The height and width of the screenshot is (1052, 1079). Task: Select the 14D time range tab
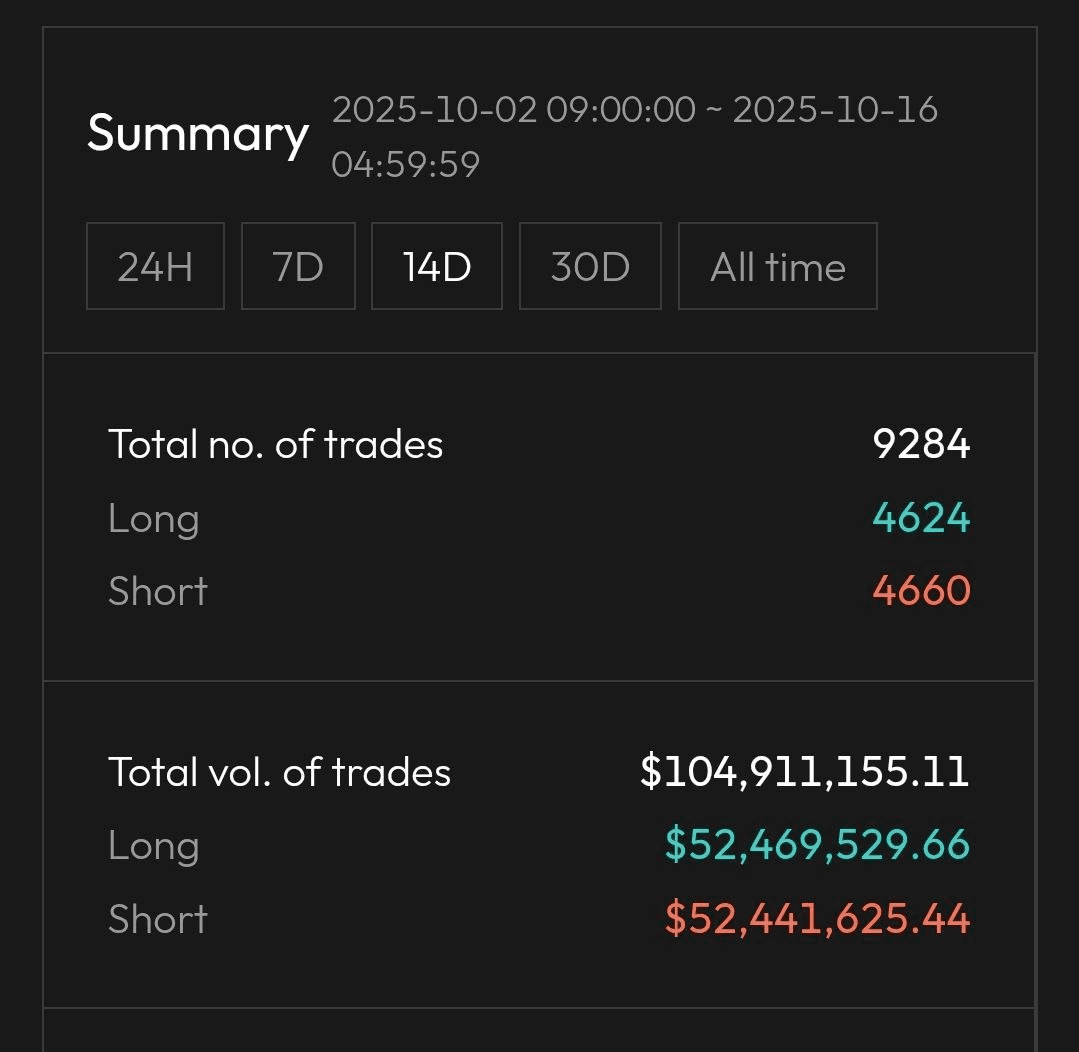(436, 266)
